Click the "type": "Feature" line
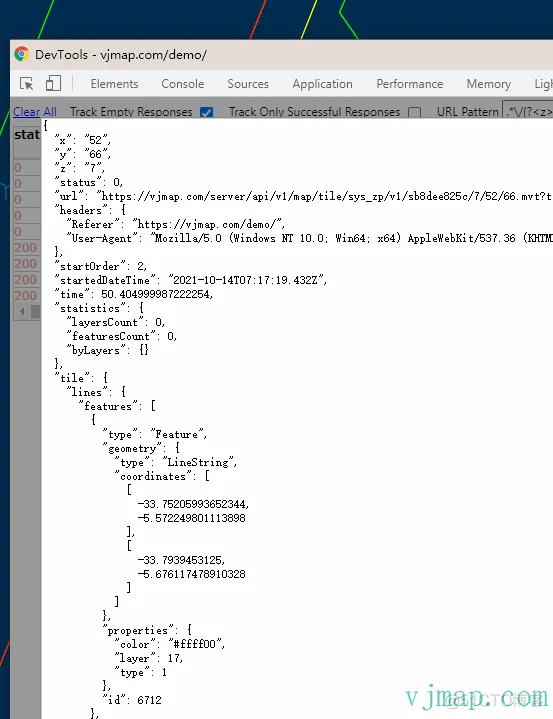Viewport: 553px width, 719px height. coord(155,434)
